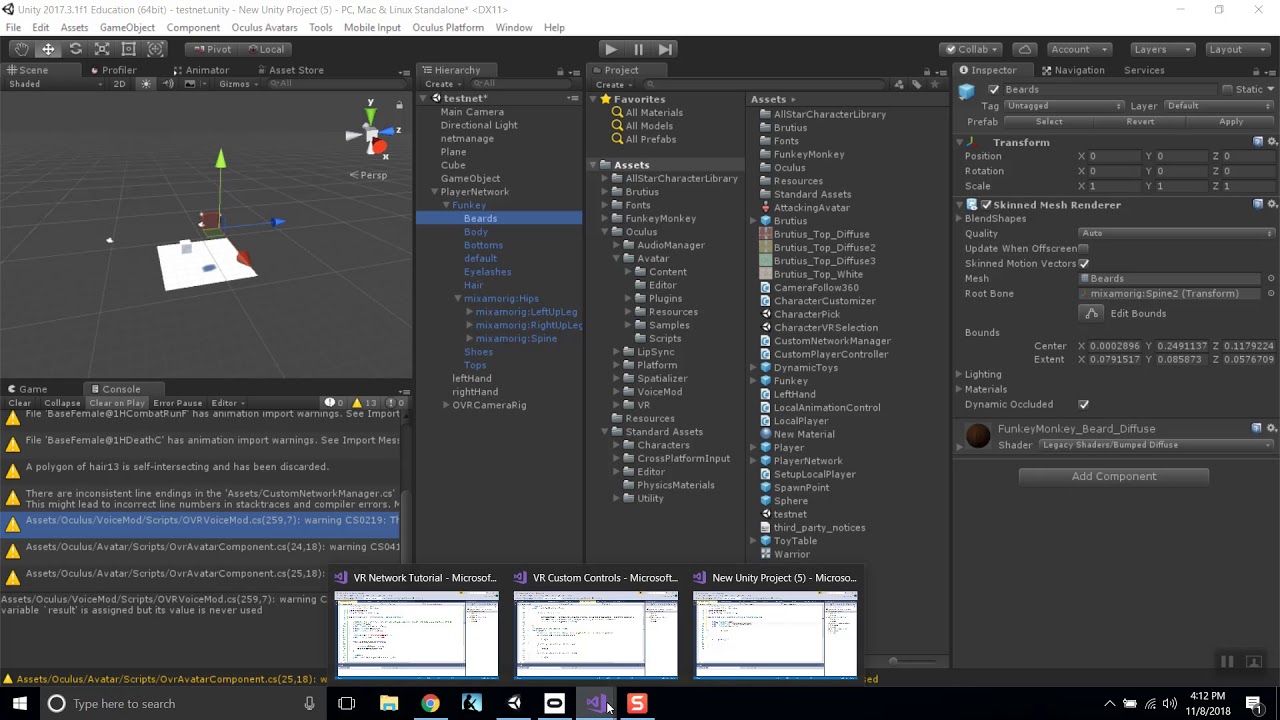Open File Explorer from taskbar

pos(389,704)
